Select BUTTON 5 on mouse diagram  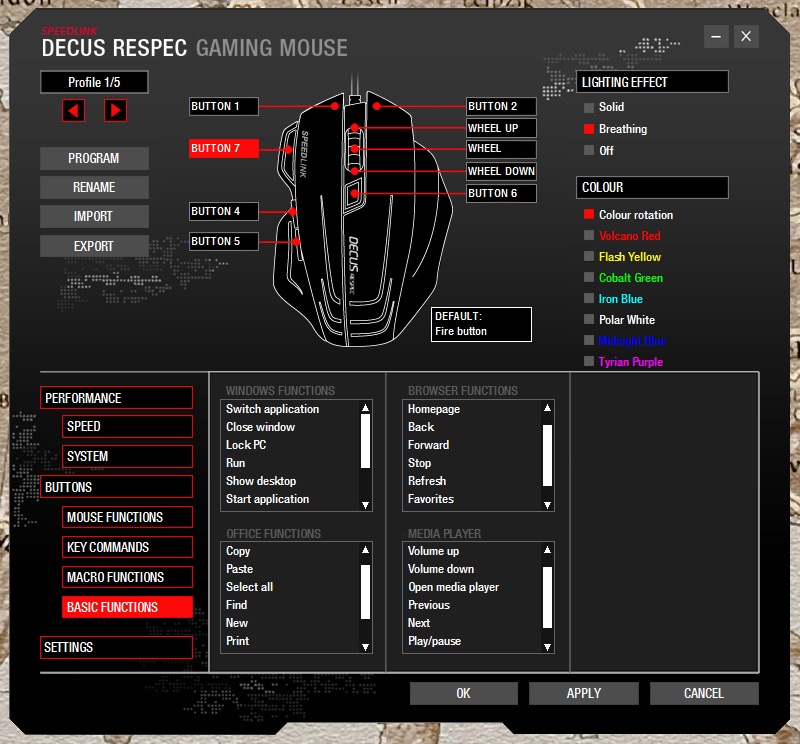(x=223, y=241)
